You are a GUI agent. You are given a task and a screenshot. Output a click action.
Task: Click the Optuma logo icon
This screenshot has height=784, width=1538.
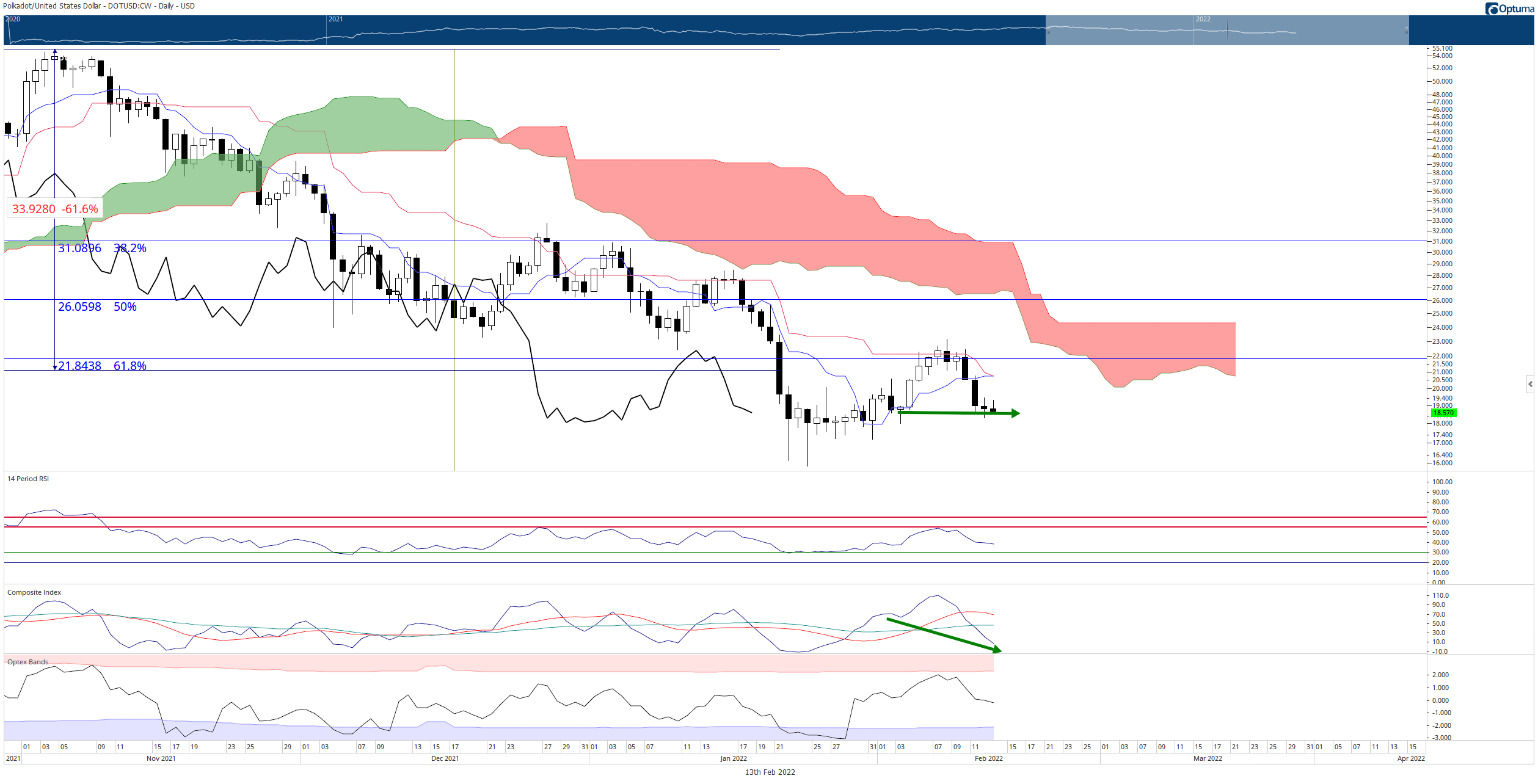pyautogui.click(x=1492, y=9)
